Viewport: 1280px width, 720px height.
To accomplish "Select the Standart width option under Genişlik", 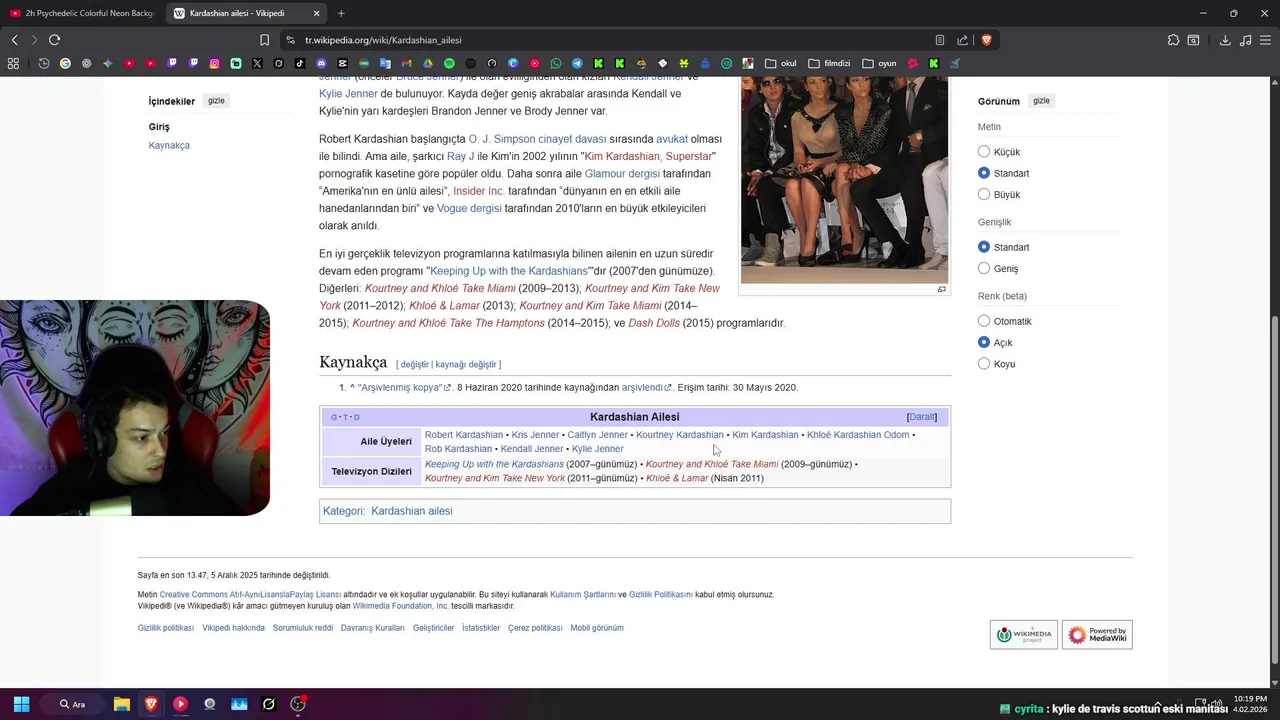I will click(x=984, y=247).
